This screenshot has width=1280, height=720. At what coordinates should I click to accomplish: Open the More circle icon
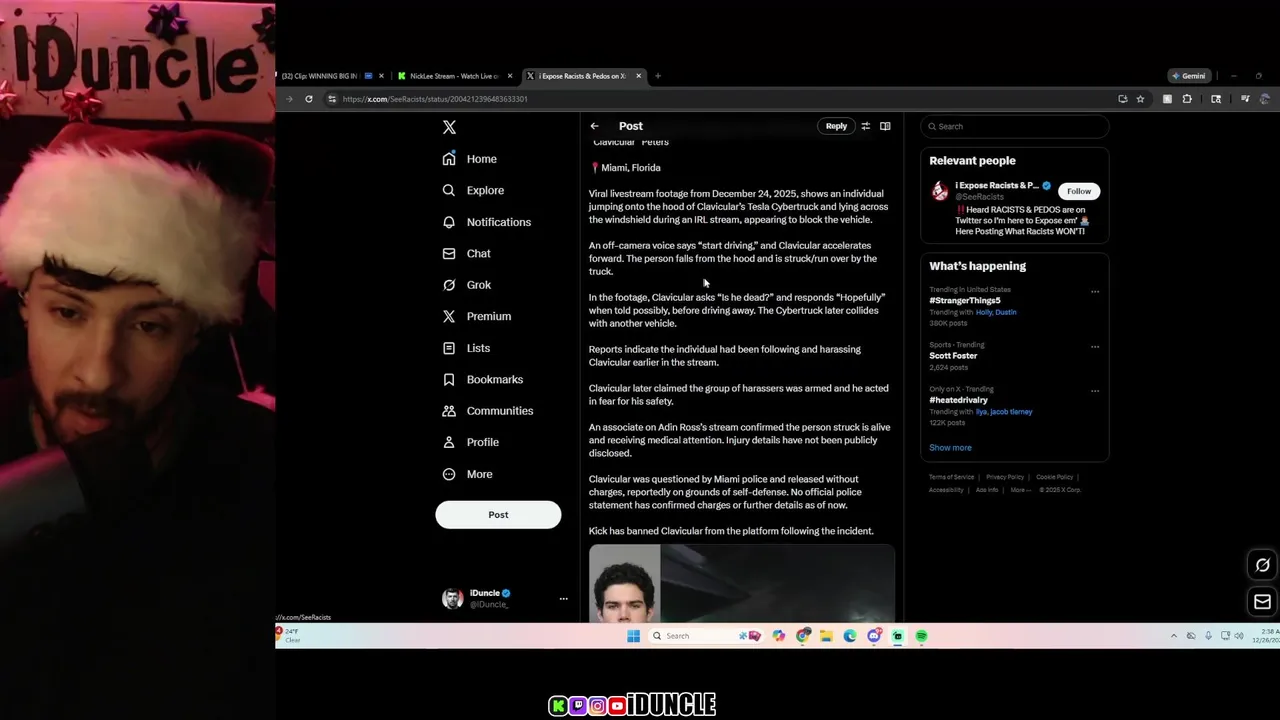pyautogui.click(x=449, y=474)
